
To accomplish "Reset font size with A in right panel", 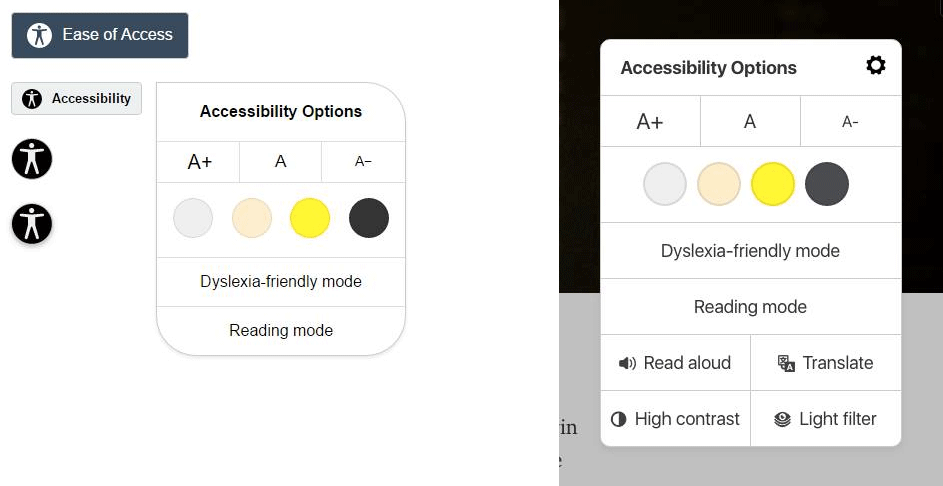I will tap(750, 122).
